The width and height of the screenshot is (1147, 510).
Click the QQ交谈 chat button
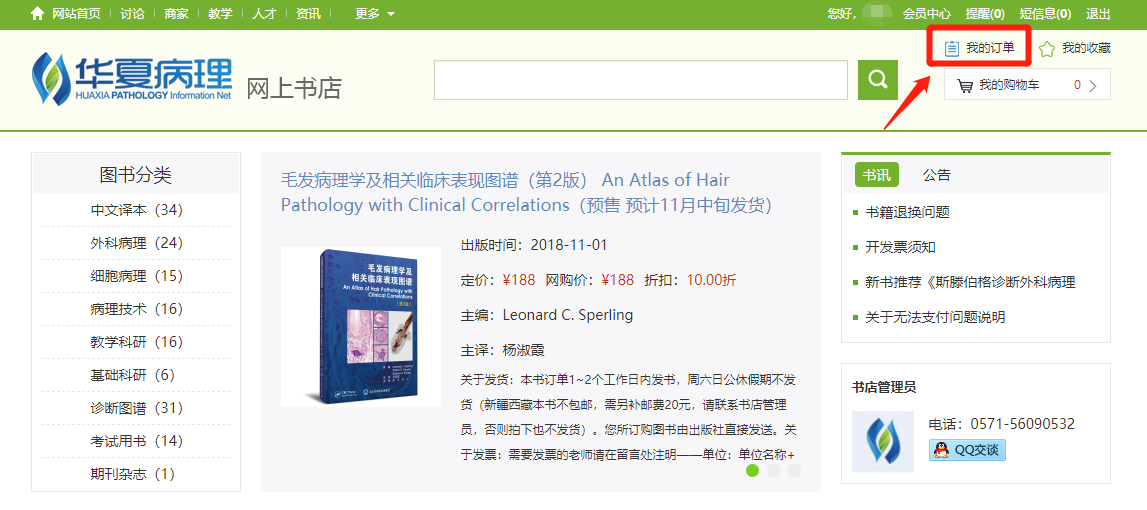click(967, 450)
